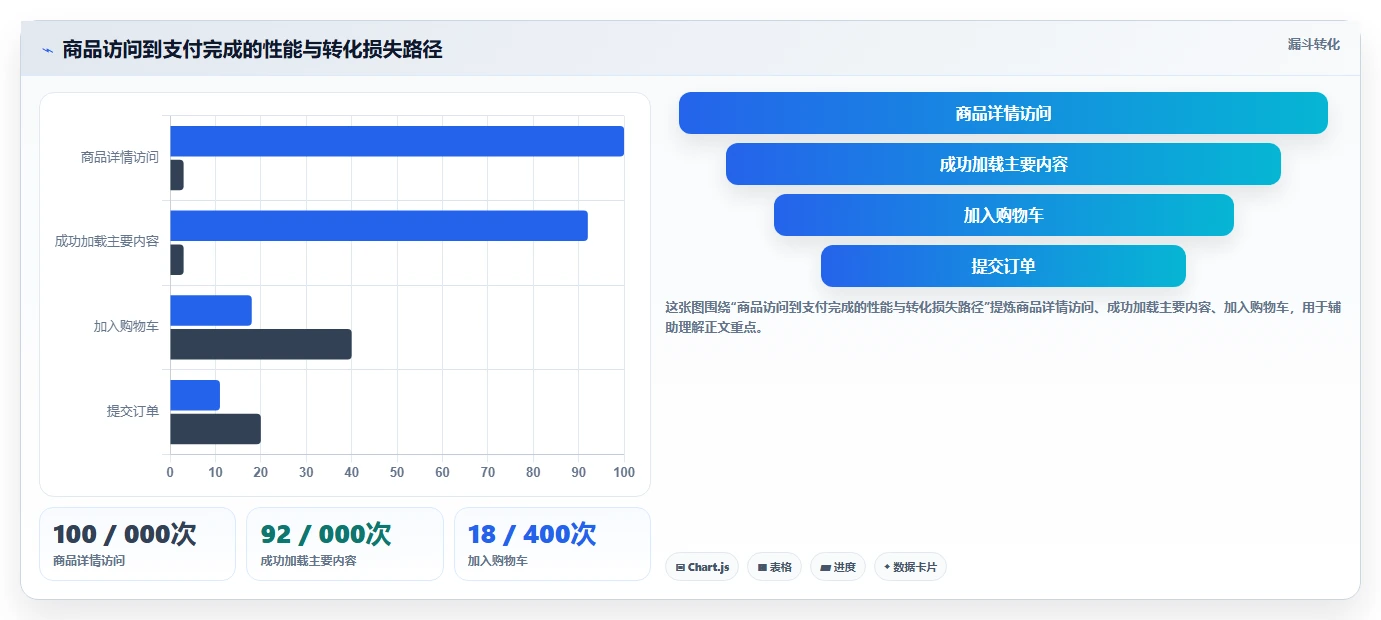Click the Chart.js tag chip

click(702, 567)
